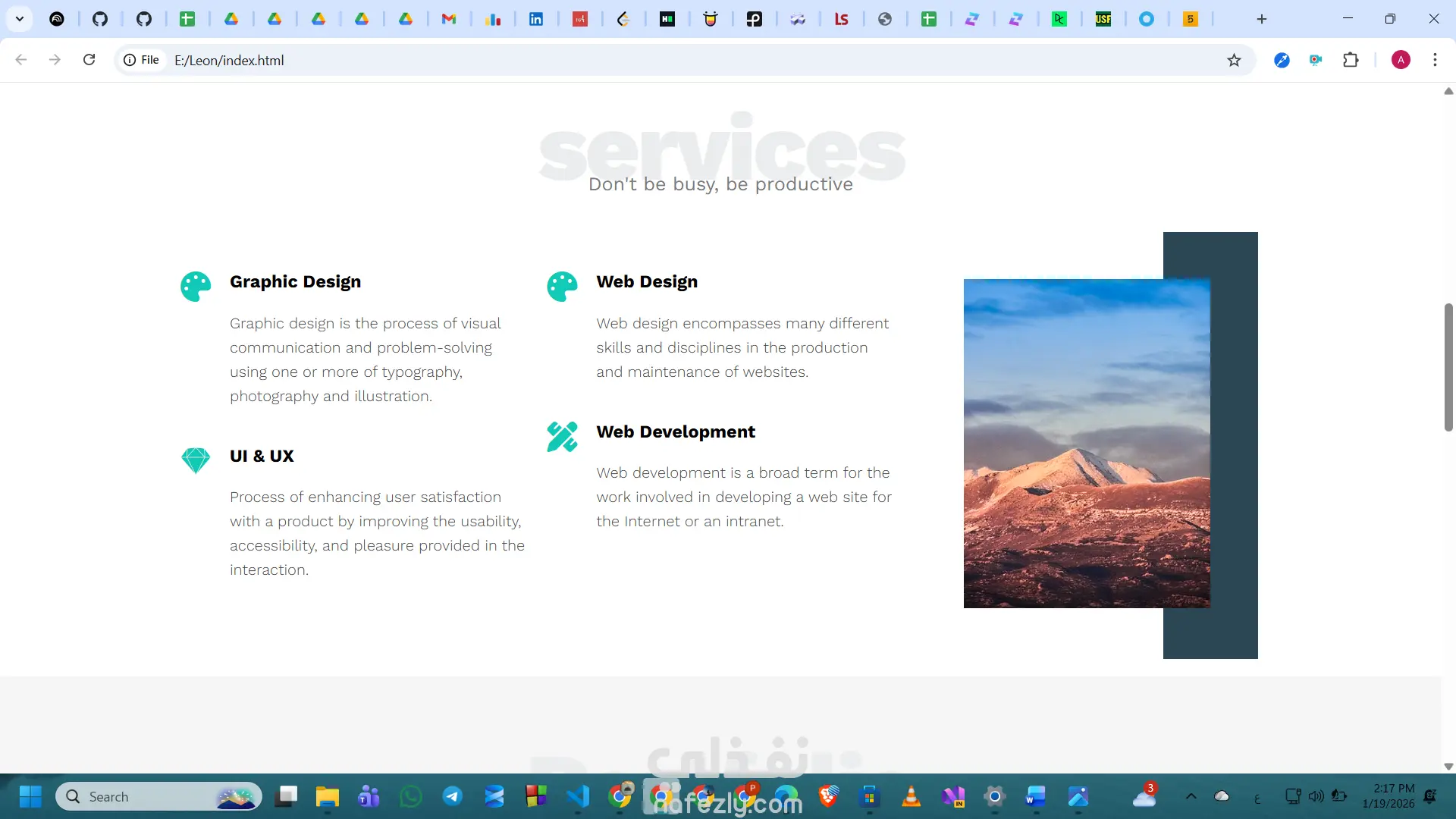The width and height of the screenshot is (1456, 819).
Task: Click the UI & UX diamond icon
Action: (x=196, y=460)
